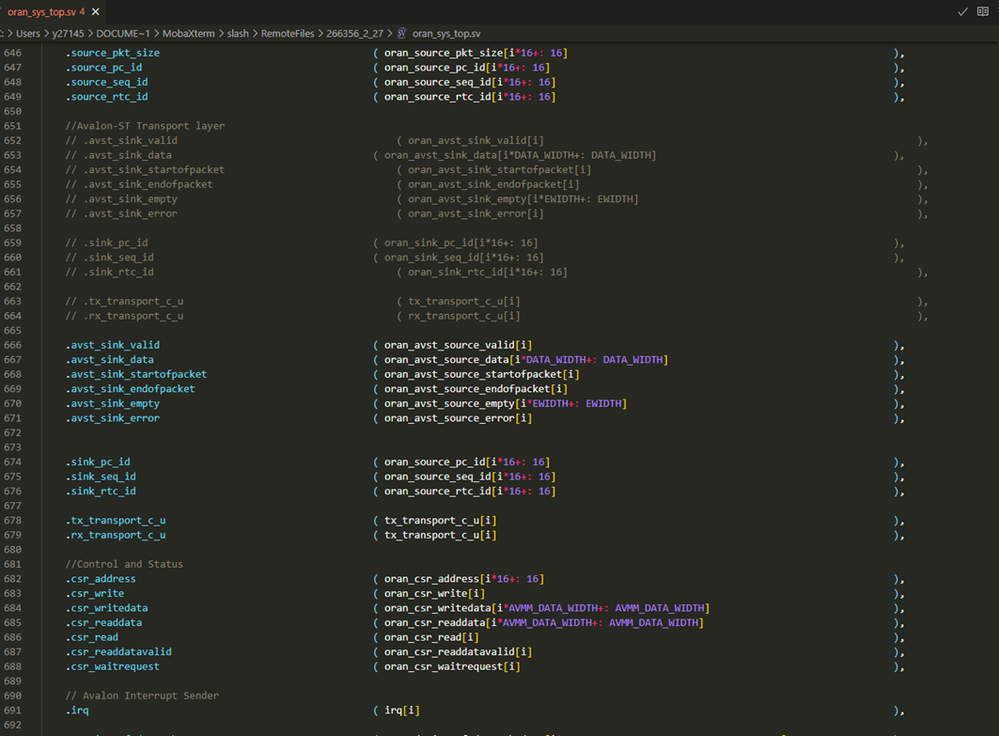Click the .irq port connection line

[78, 711]
